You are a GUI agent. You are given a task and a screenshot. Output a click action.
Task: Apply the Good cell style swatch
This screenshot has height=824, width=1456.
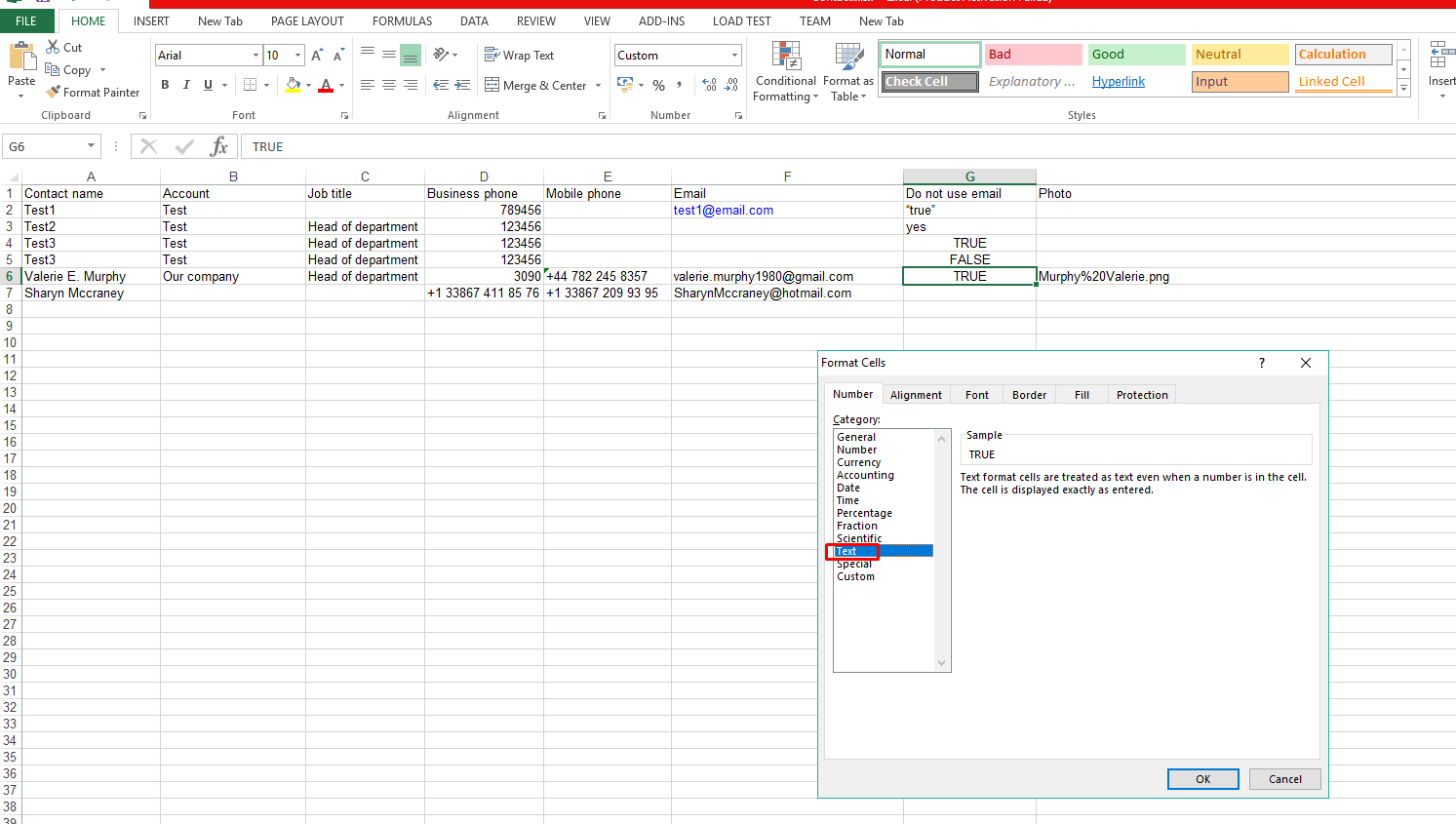[x=1137, y=55]
